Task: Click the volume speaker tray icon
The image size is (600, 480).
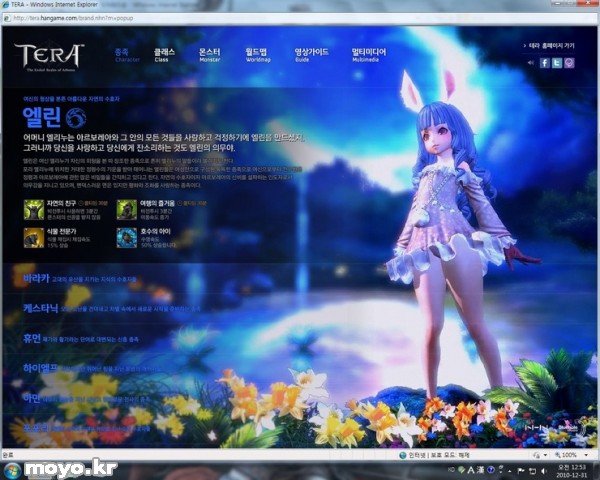Action: (x=543, y=471)
